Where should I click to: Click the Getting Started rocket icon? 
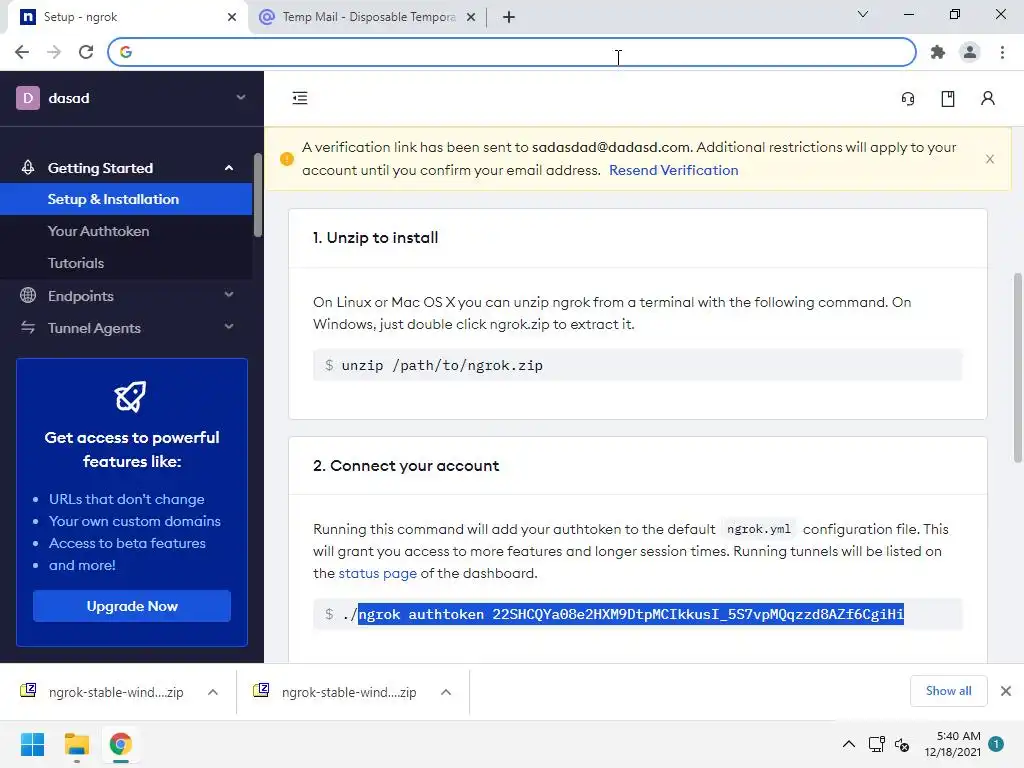28,168
